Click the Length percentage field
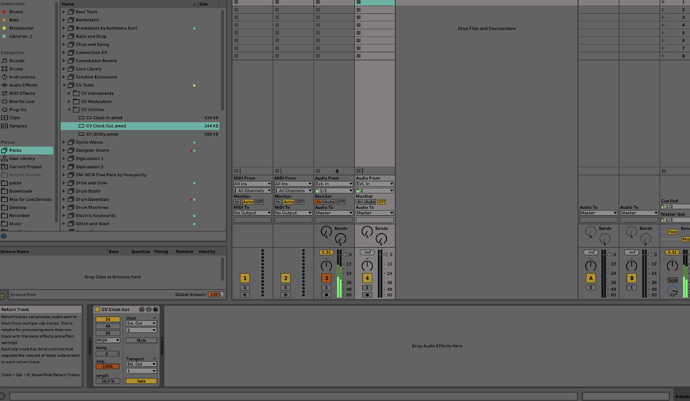This screenshot has width=690, height=401. [108, 381]
